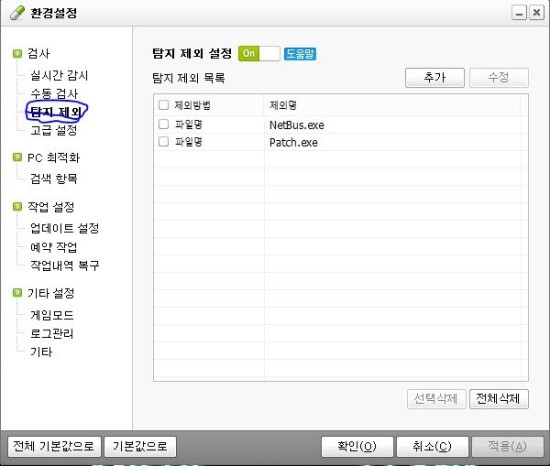Open 실시간 감시 settings page
This screenshot has height=466, width=550.
coord(59,75)
